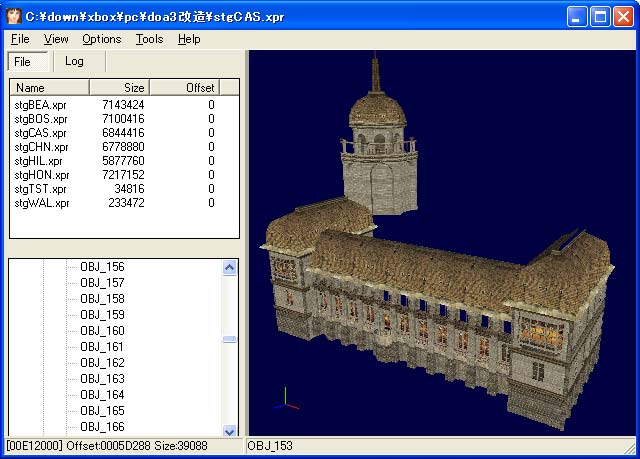Click the size value 7100416
Viewport: 640px width, 459px height.
click(x=123, y=119)
